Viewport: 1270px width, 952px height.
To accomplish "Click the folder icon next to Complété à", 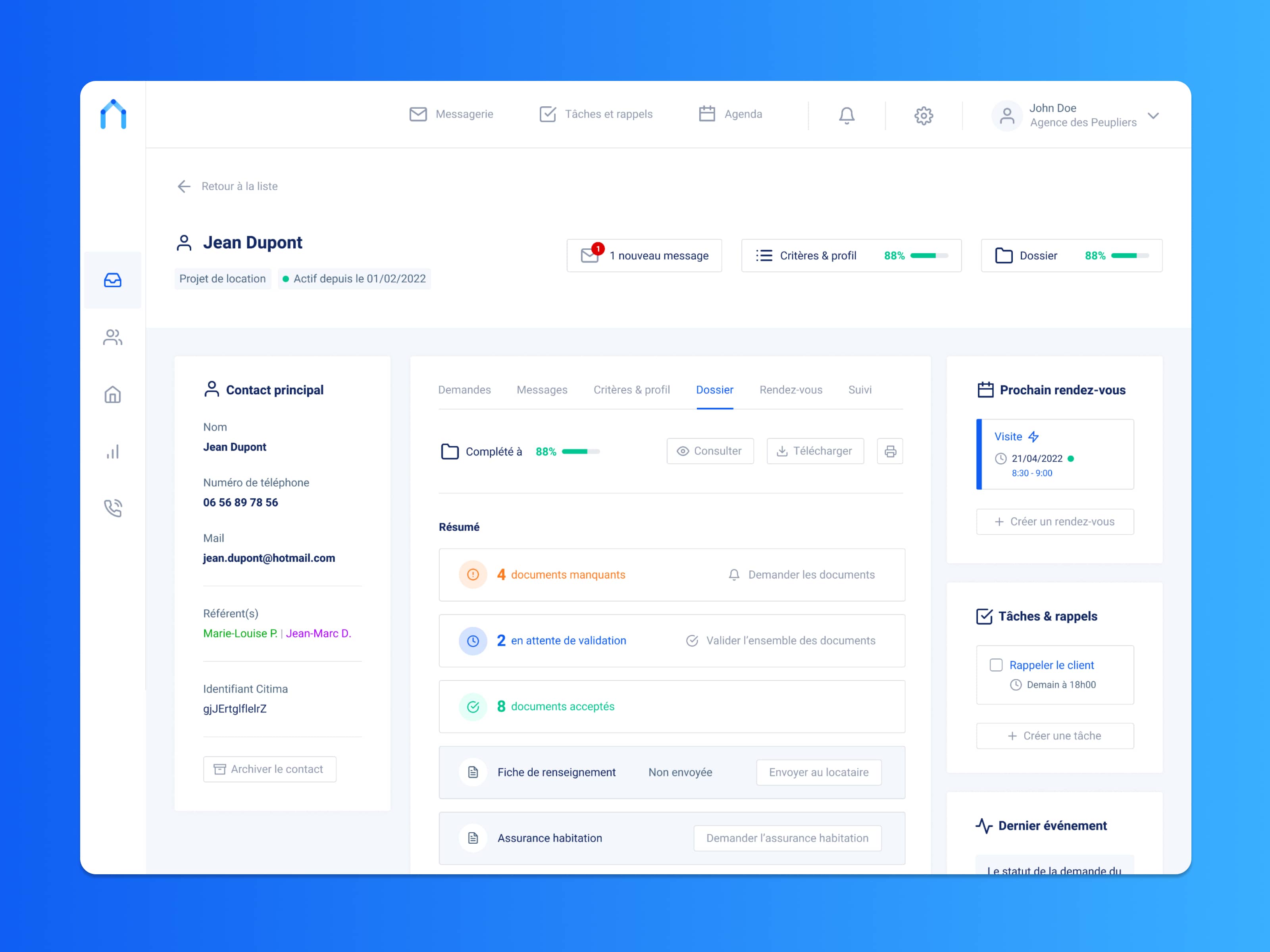I will click(450, 452).
